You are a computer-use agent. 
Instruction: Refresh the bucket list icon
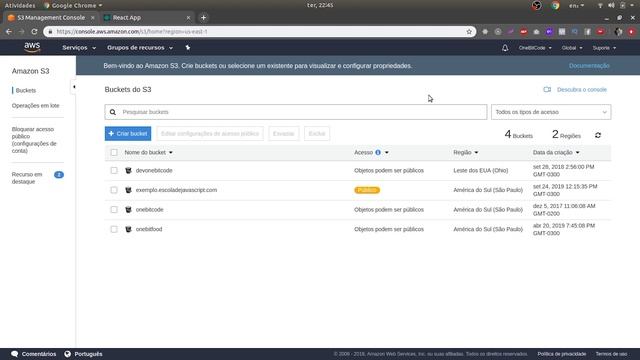click(598, 135)
